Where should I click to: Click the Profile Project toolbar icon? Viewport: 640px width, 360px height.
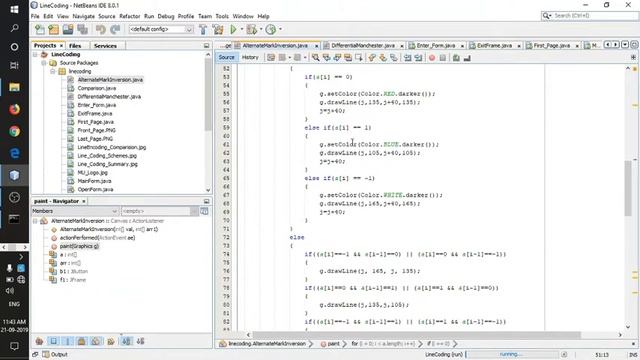pyautogui.click(x=270, y=29)
